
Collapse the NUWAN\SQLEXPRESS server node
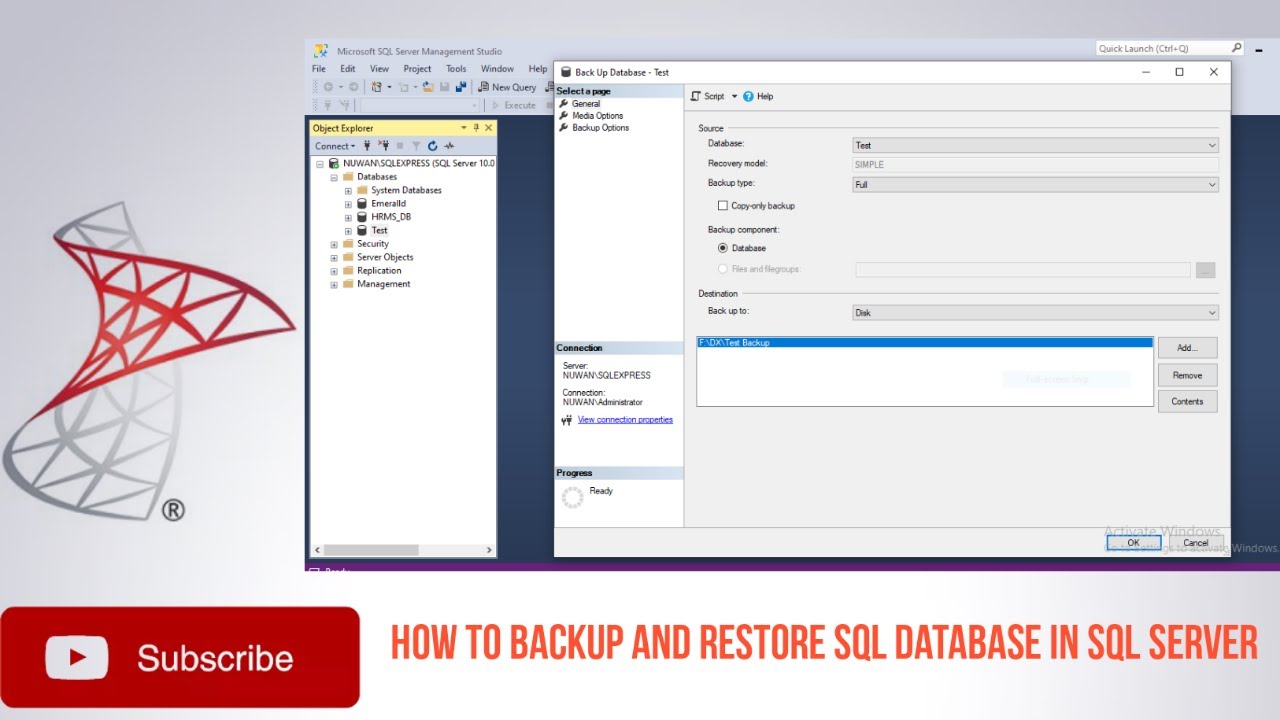pos(320,163)
